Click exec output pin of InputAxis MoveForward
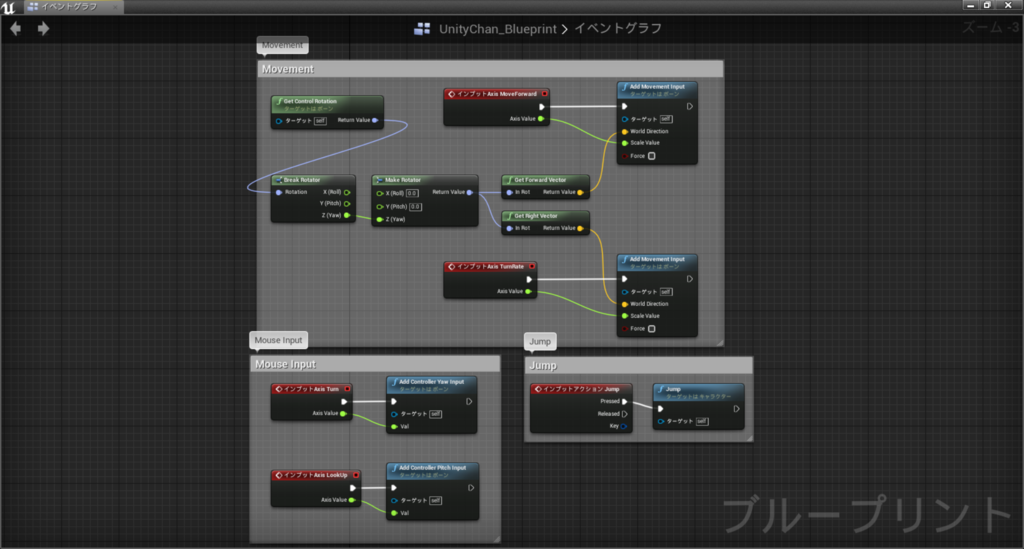Image resolution: width=1024 pixels, height=549 pixels. (x=541, y=106)
